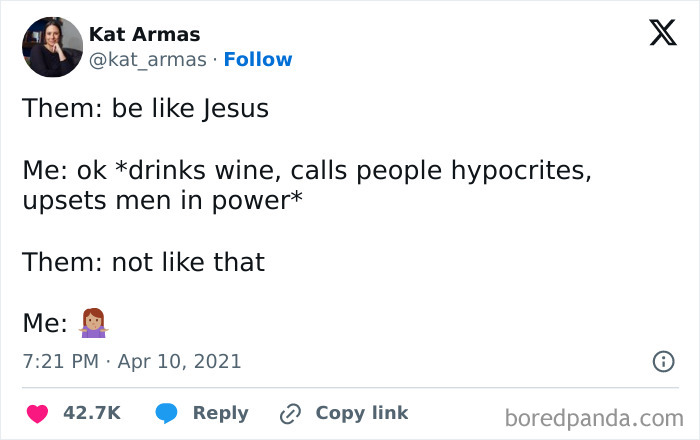Open the tweet info circle icon
This screenshot has height=440, width=700.
pyautogui.click(x=663, y=361)
